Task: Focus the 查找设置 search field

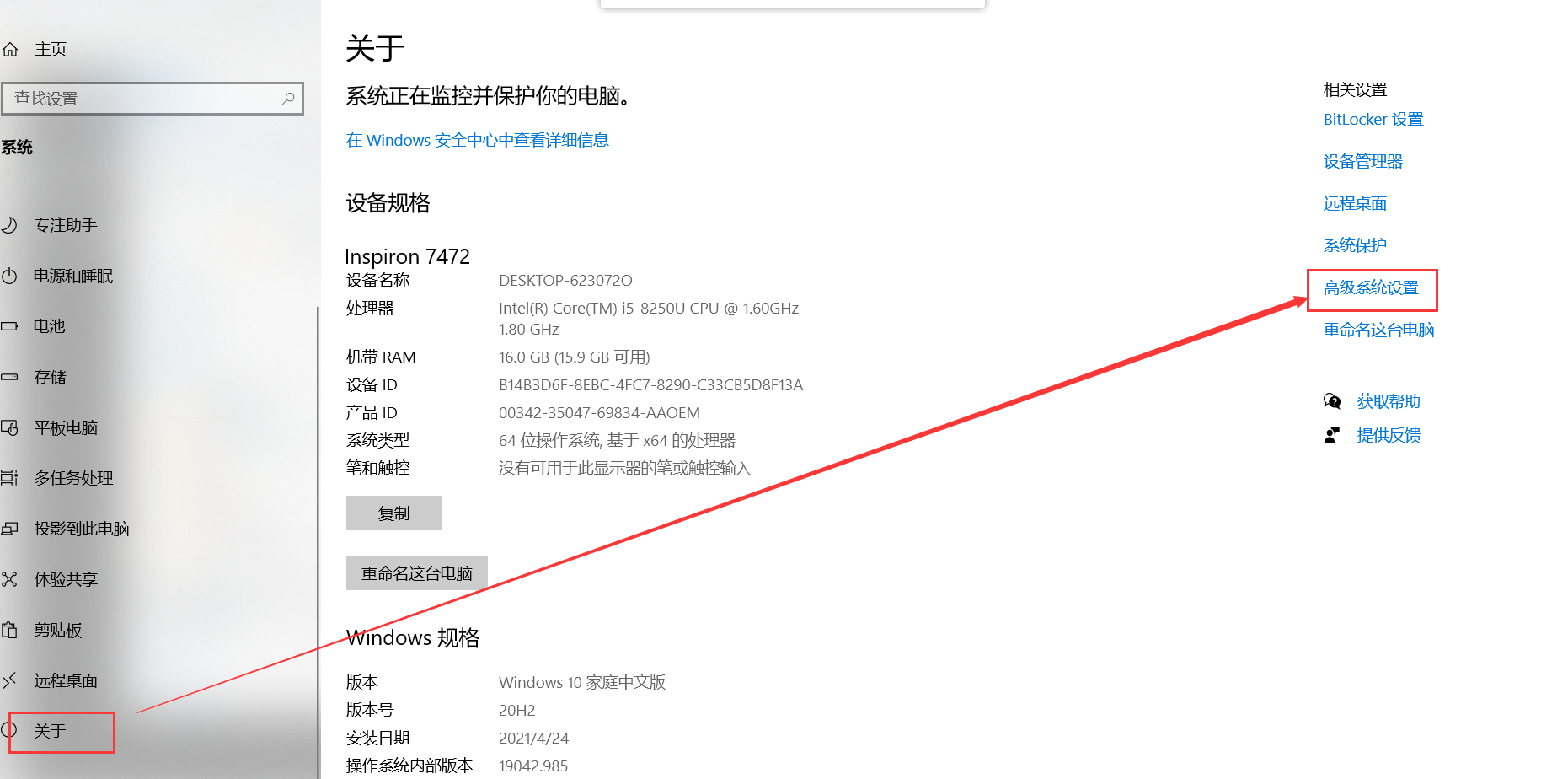Action: coord(153,99)
